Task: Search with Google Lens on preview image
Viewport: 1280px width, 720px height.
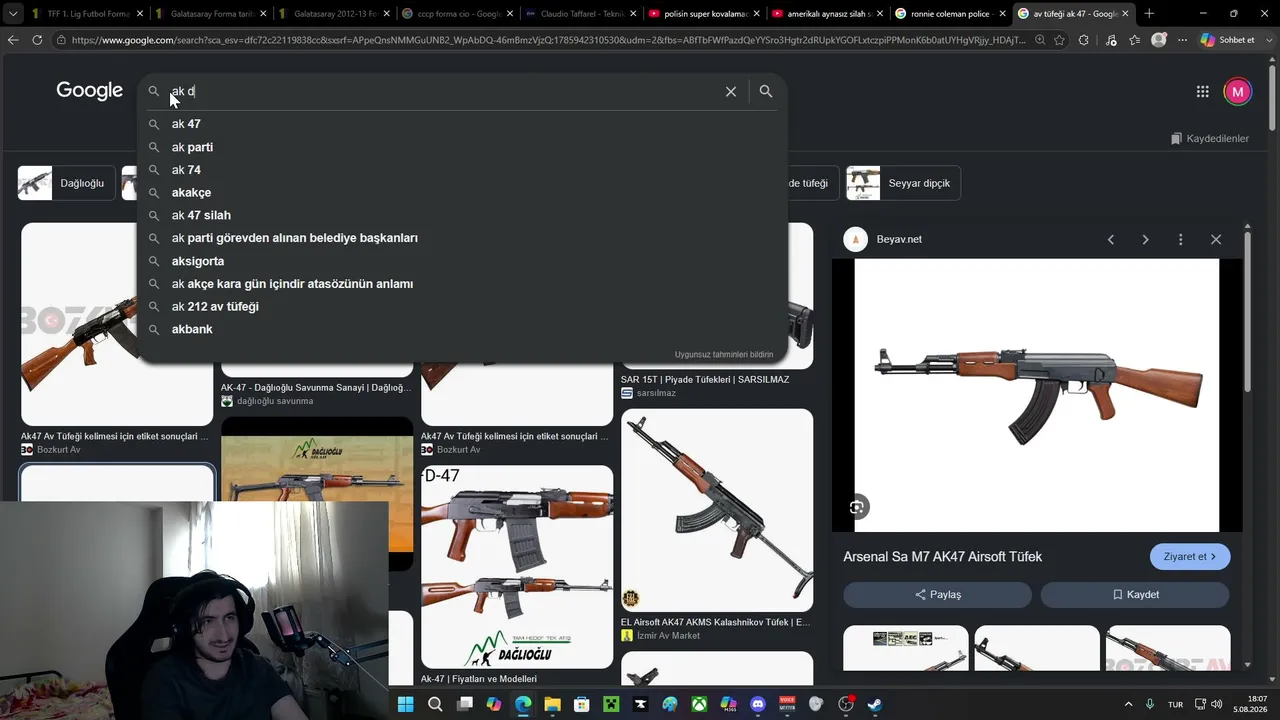Action: click(x=857, y=507)
